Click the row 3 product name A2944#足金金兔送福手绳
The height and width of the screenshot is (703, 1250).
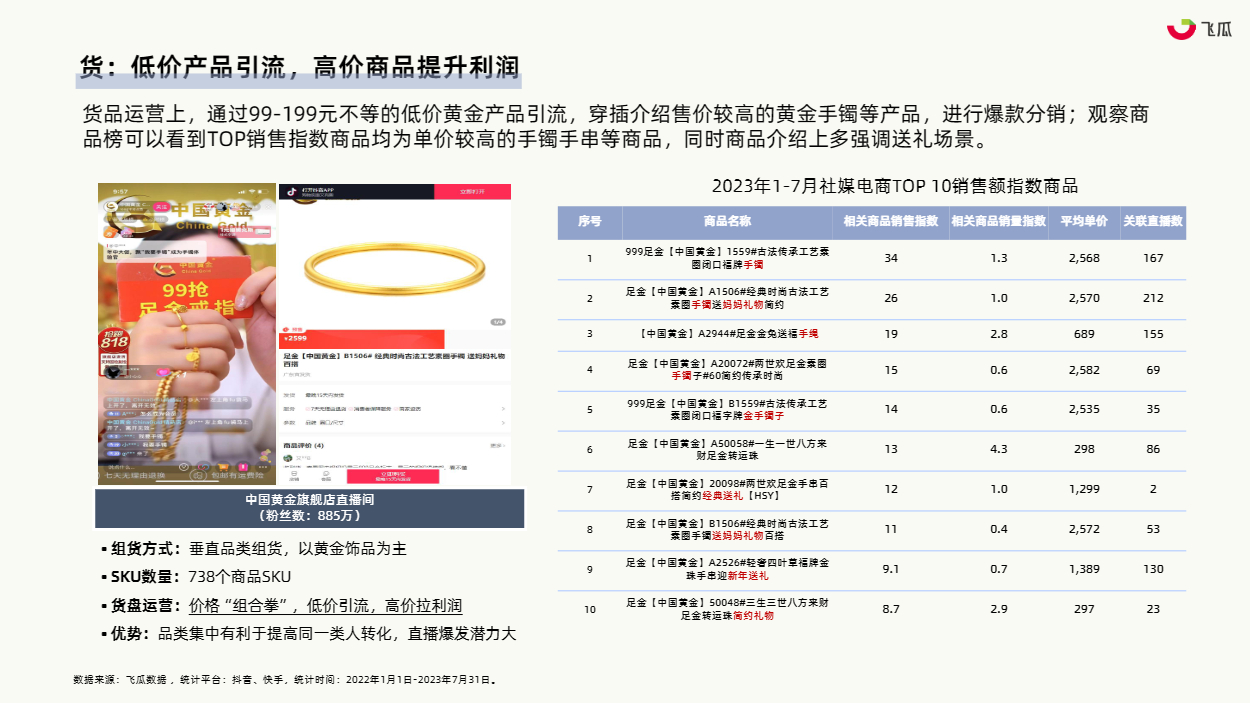[727, 334]
